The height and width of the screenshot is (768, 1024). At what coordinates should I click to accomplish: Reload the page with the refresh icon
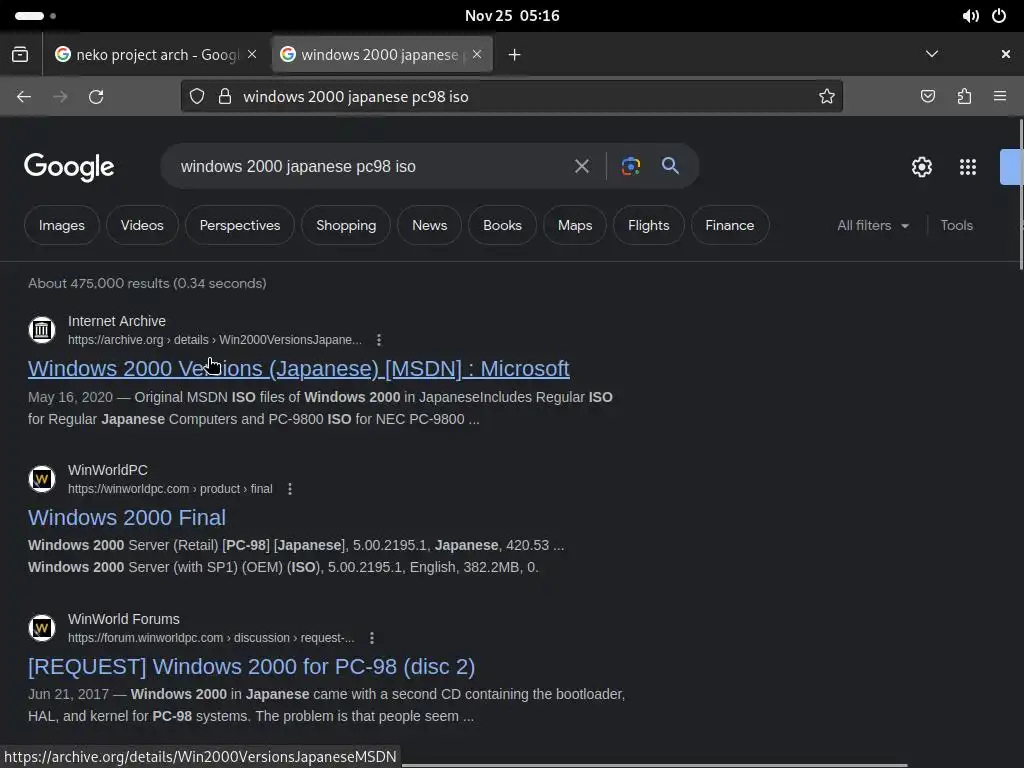coord(96,97)
